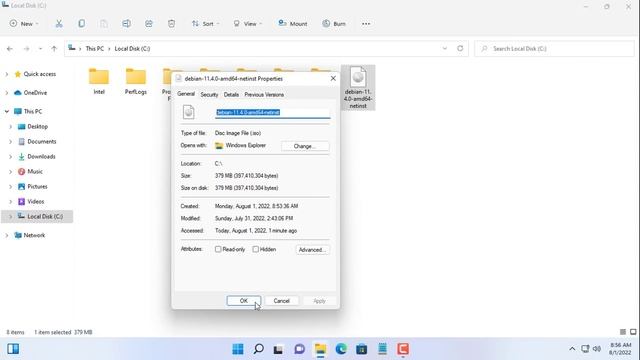Open Microsoft Edge from the taskbar

341,349
